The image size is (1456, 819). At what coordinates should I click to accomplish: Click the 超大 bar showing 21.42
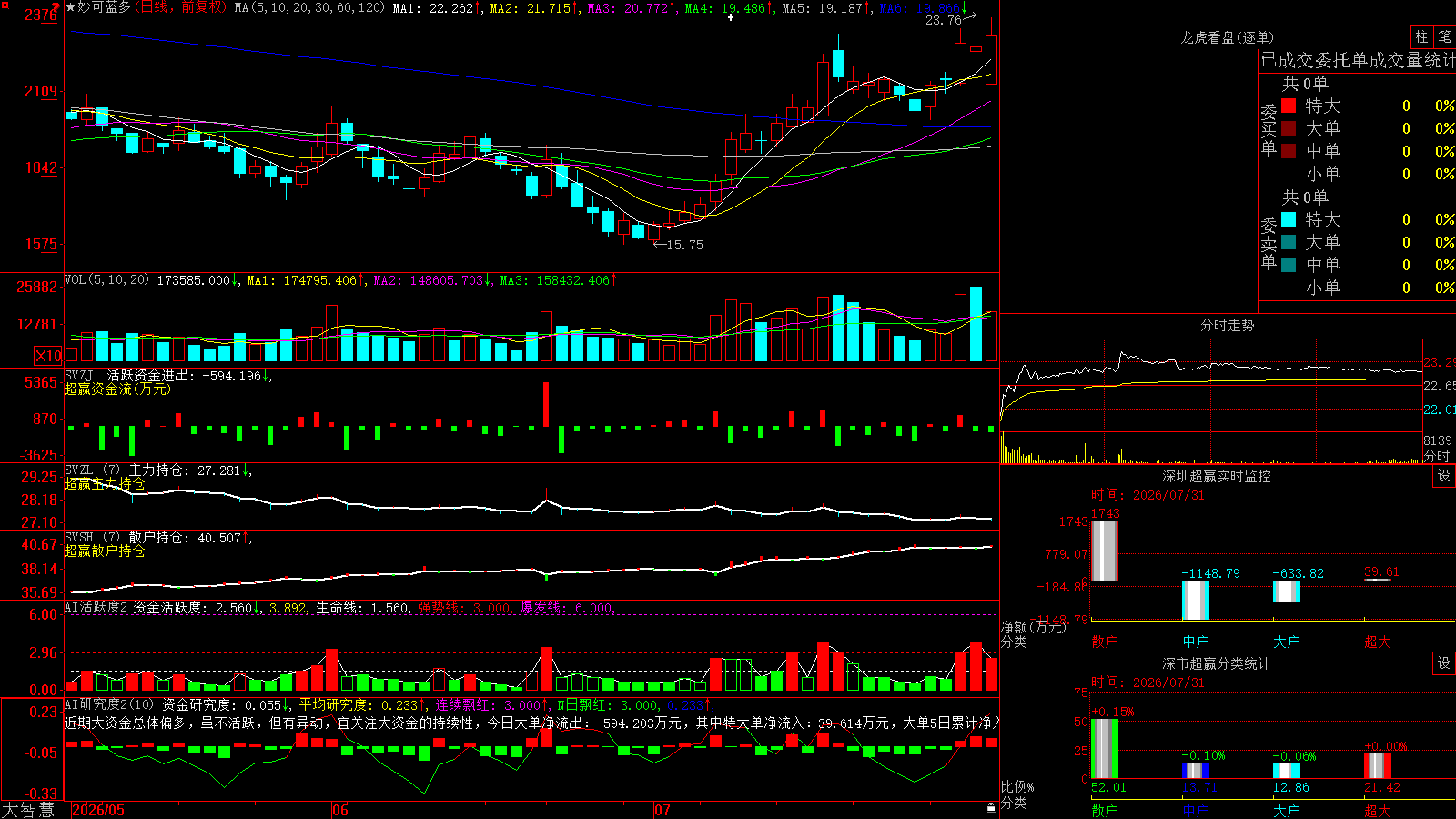tap(1378, 766)
